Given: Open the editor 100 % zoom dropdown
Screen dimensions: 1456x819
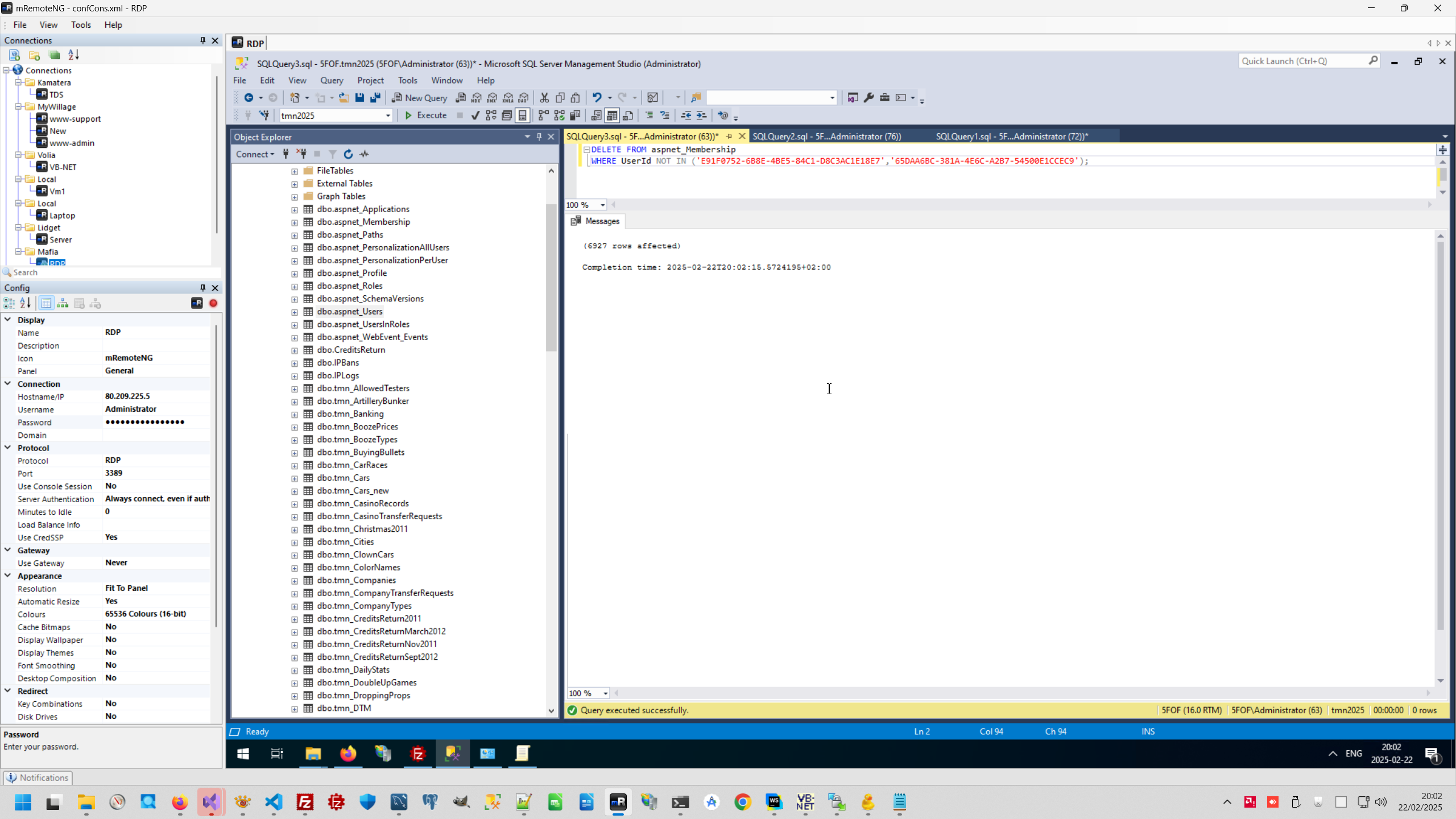Looking at the screenshot, I should pyautogui.click(x=602, y=205).
